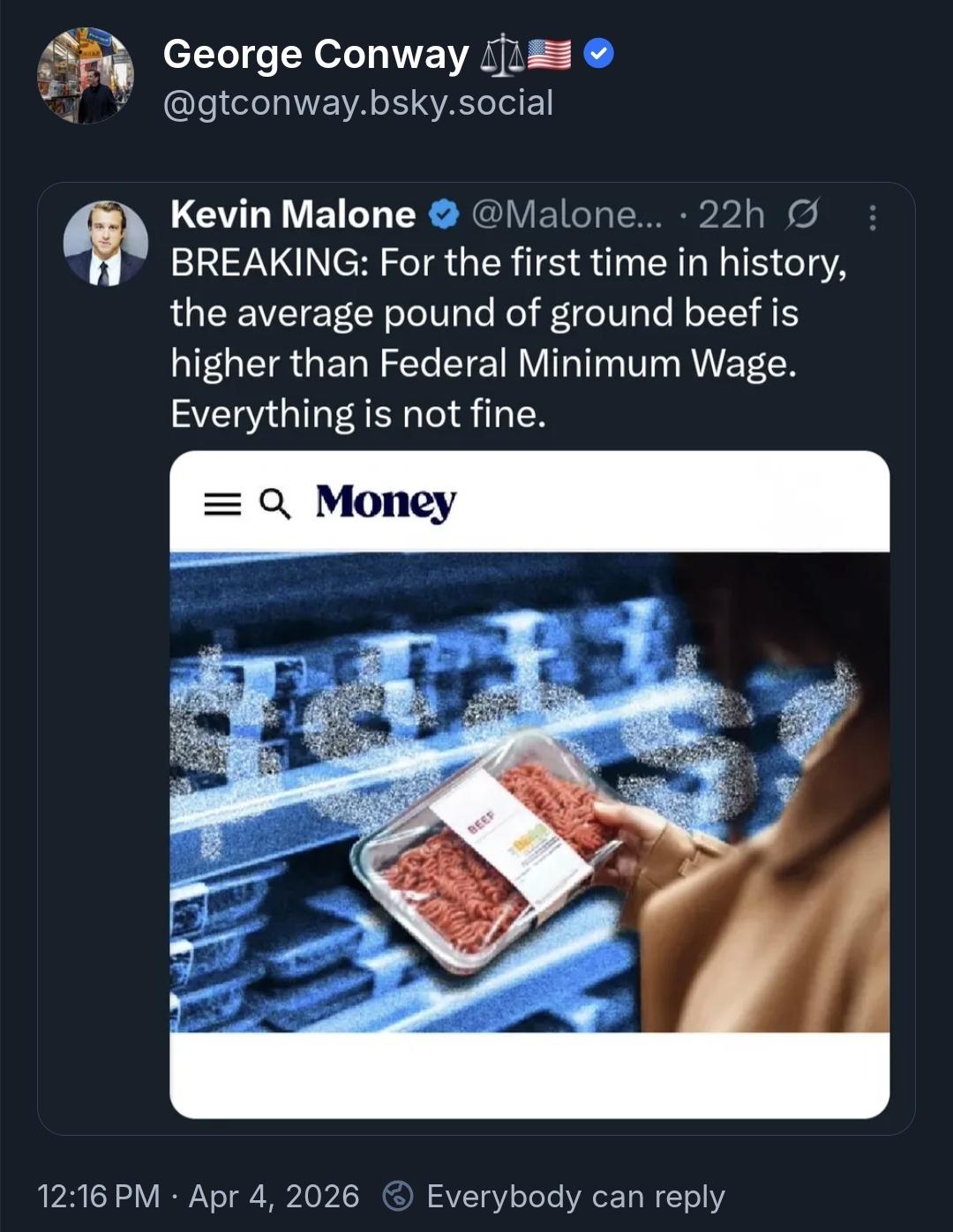
Task: Click the Money logo
Action: [x=386, y=503]
